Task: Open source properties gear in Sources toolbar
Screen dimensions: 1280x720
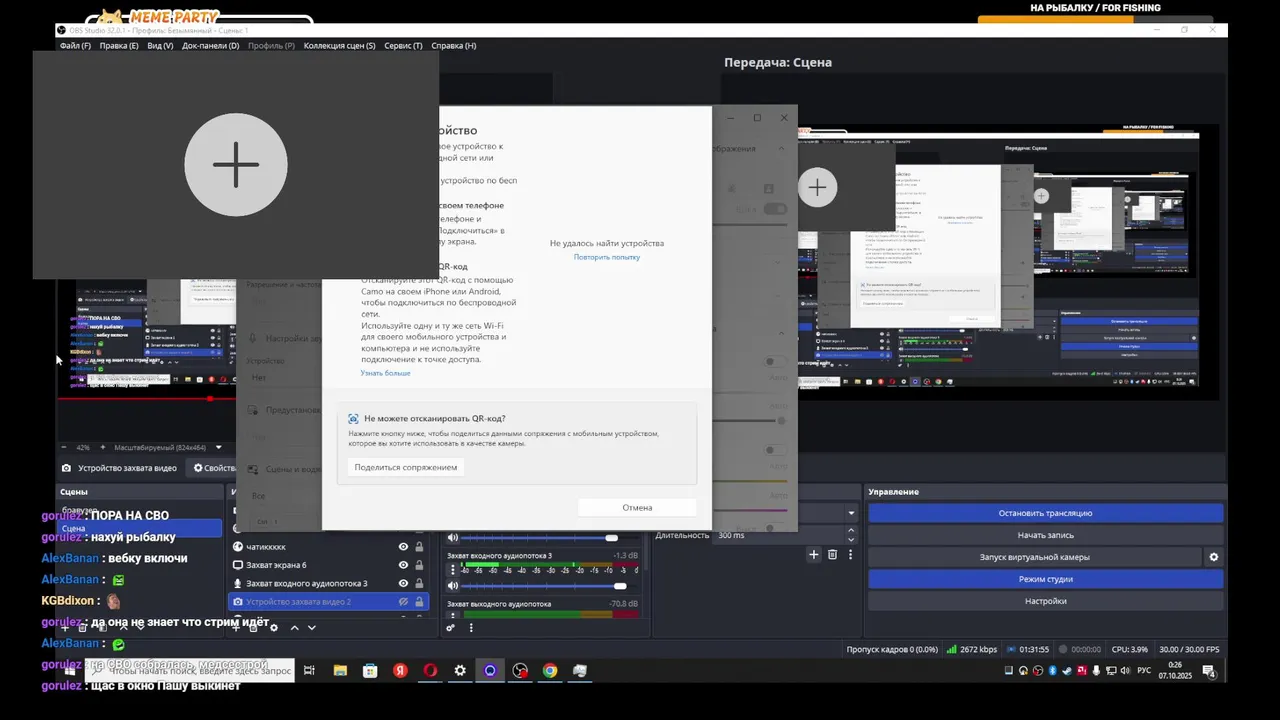Action: [274, 628]
